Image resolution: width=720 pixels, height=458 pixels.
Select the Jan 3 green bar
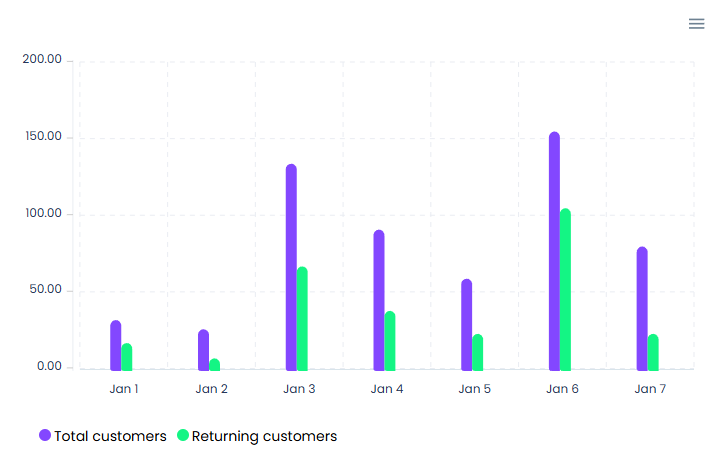pos(302,318)
